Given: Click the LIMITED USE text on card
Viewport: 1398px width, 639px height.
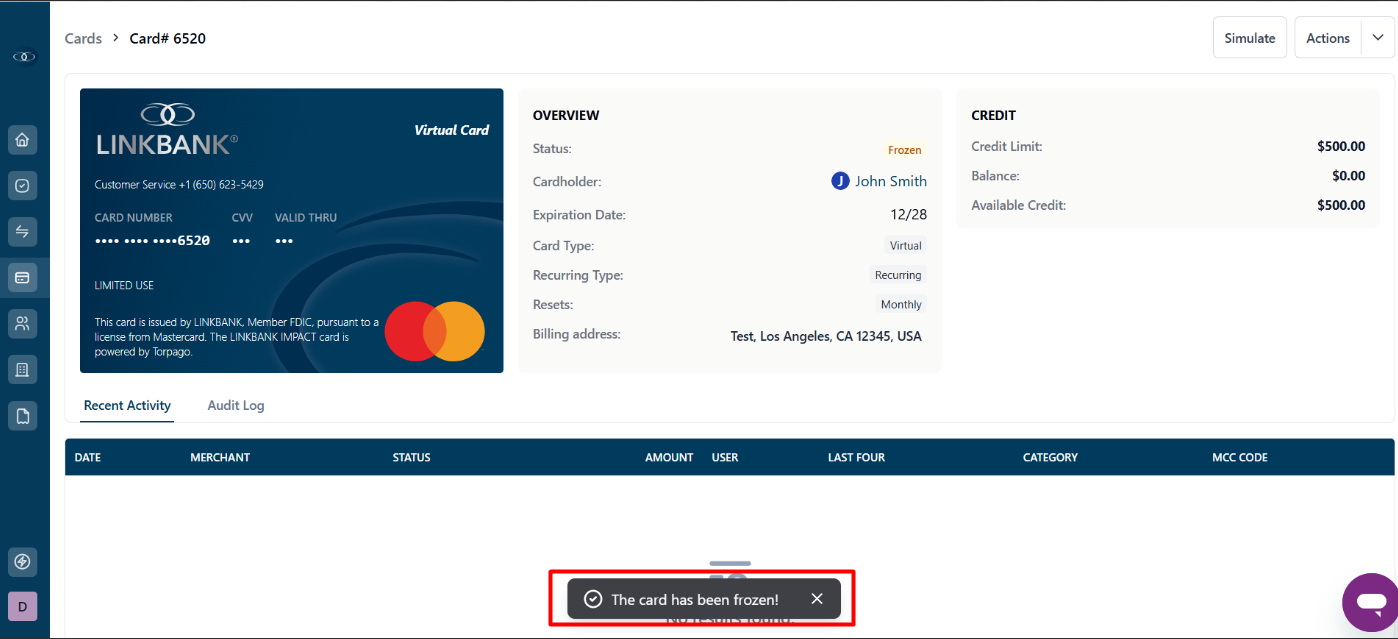Looking at the screenshot, I should [124, 285].
